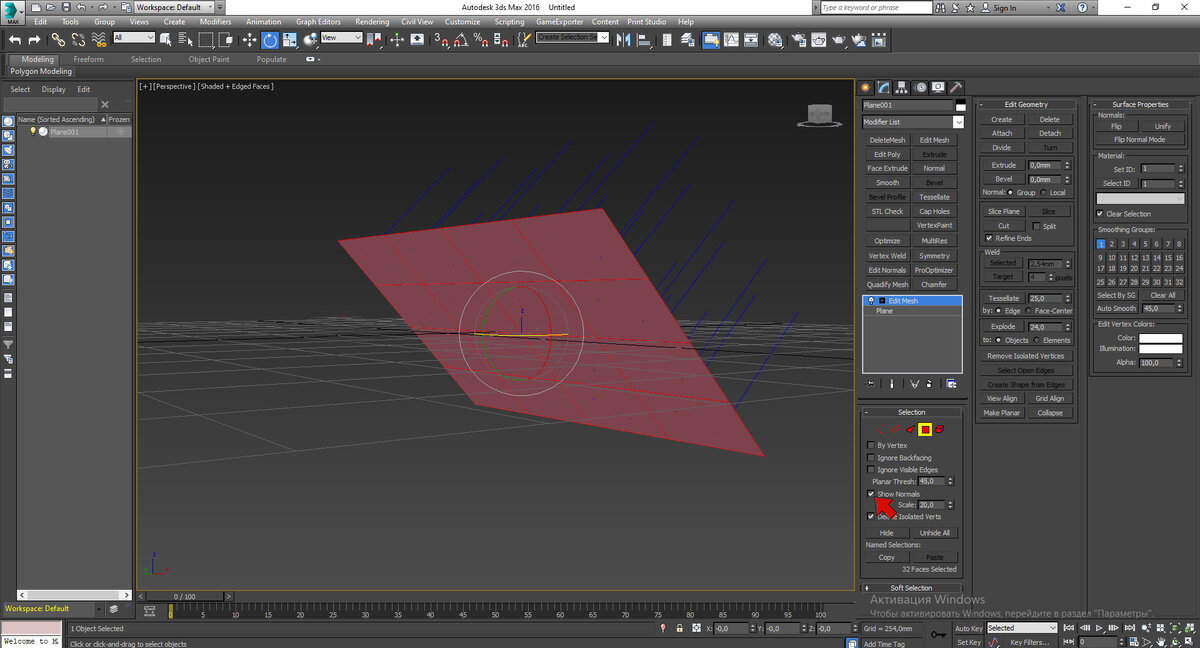1200x648 pixels.
Task: Disable the Refine Ends checkbox
Action: pos(990,238)
